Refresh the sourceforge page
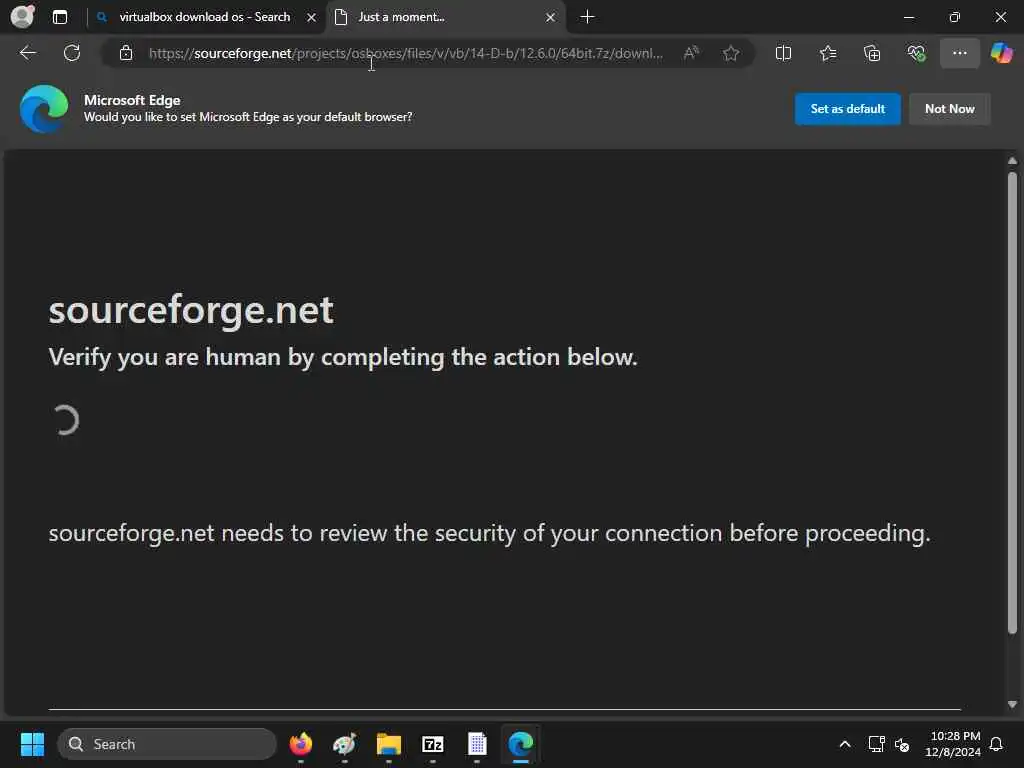This screenshot has width=1024, height=768. pos(72,53)
